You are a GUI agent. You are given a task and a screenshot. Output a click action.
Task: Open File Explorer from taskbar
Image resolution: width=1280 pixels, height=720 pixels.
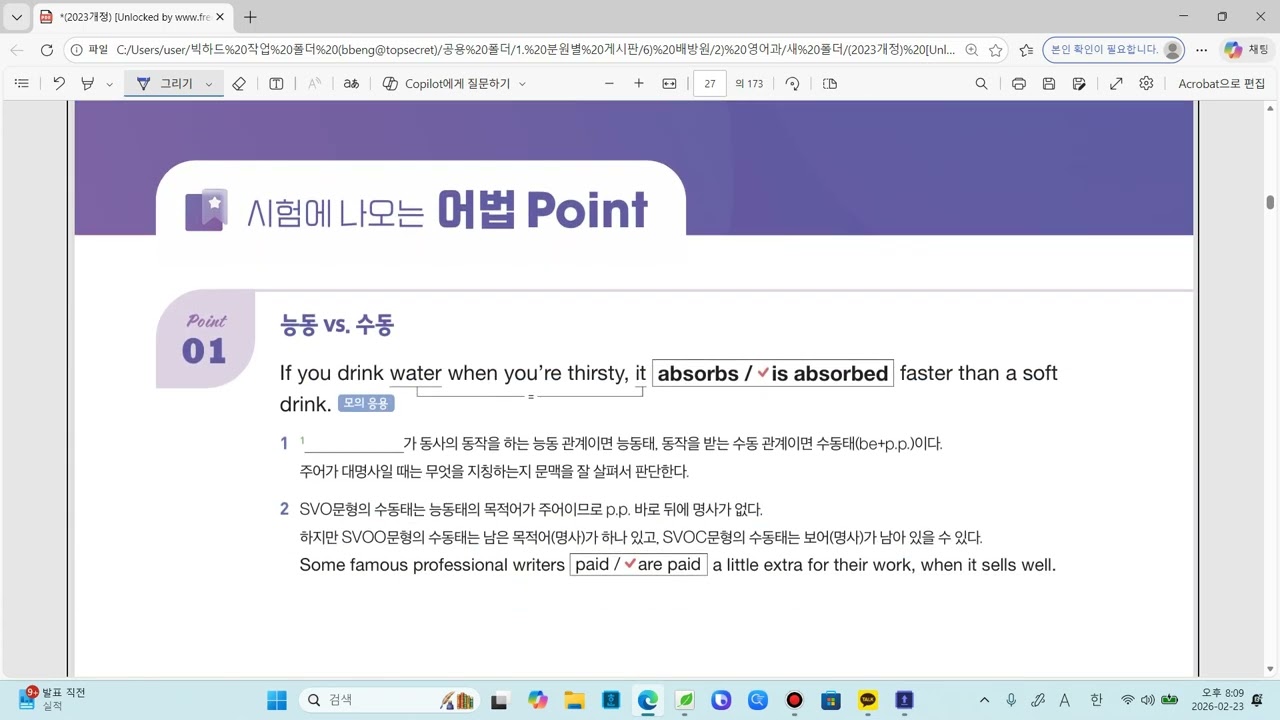[x=574, y=700]
